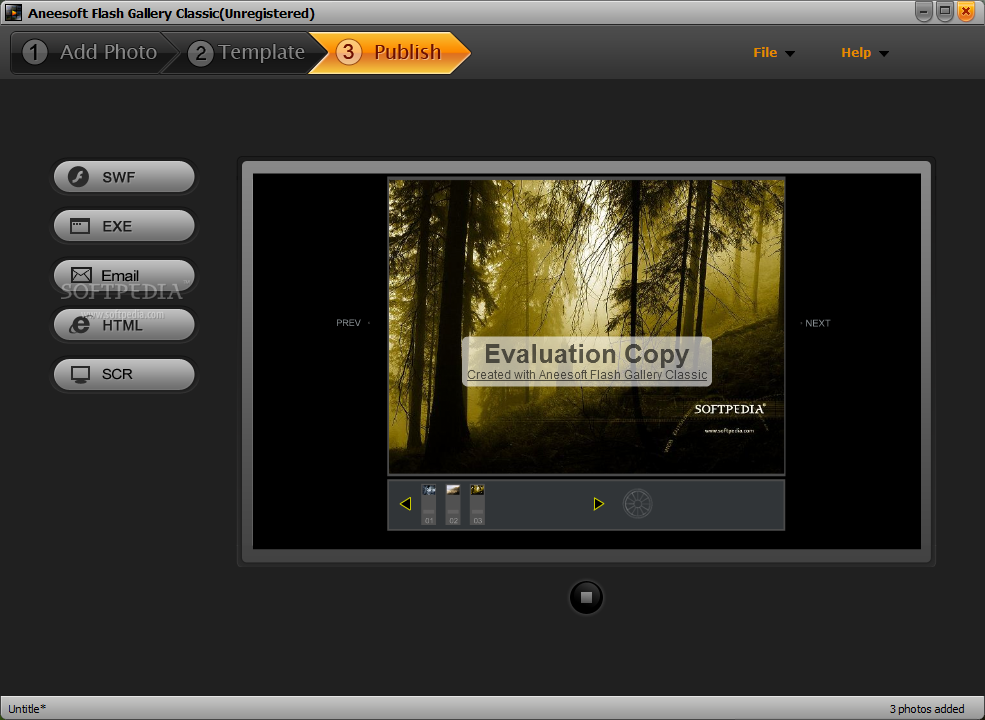Viewport: 985px width, 720px height.
Task: Click PREV to show previous photo
Action: pos(349,323)
